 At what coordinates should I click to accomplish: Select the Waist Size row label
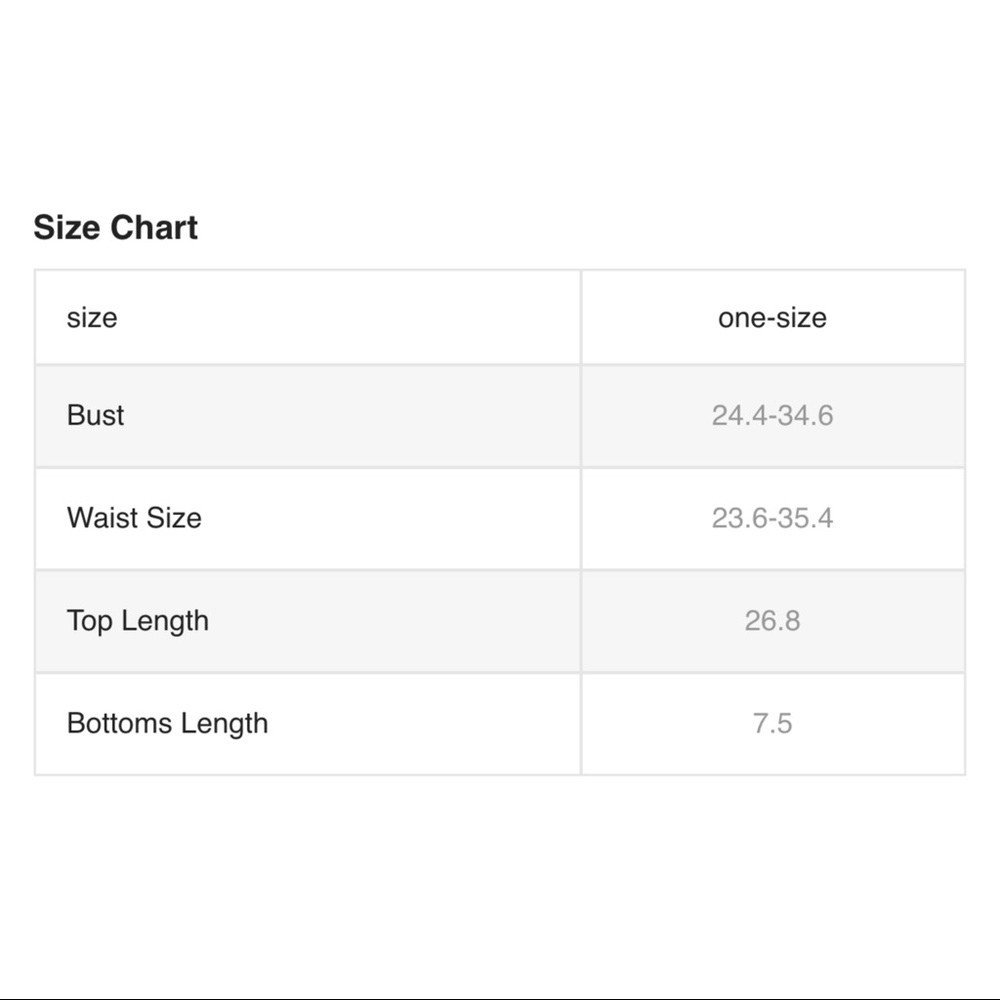(134, 518)
